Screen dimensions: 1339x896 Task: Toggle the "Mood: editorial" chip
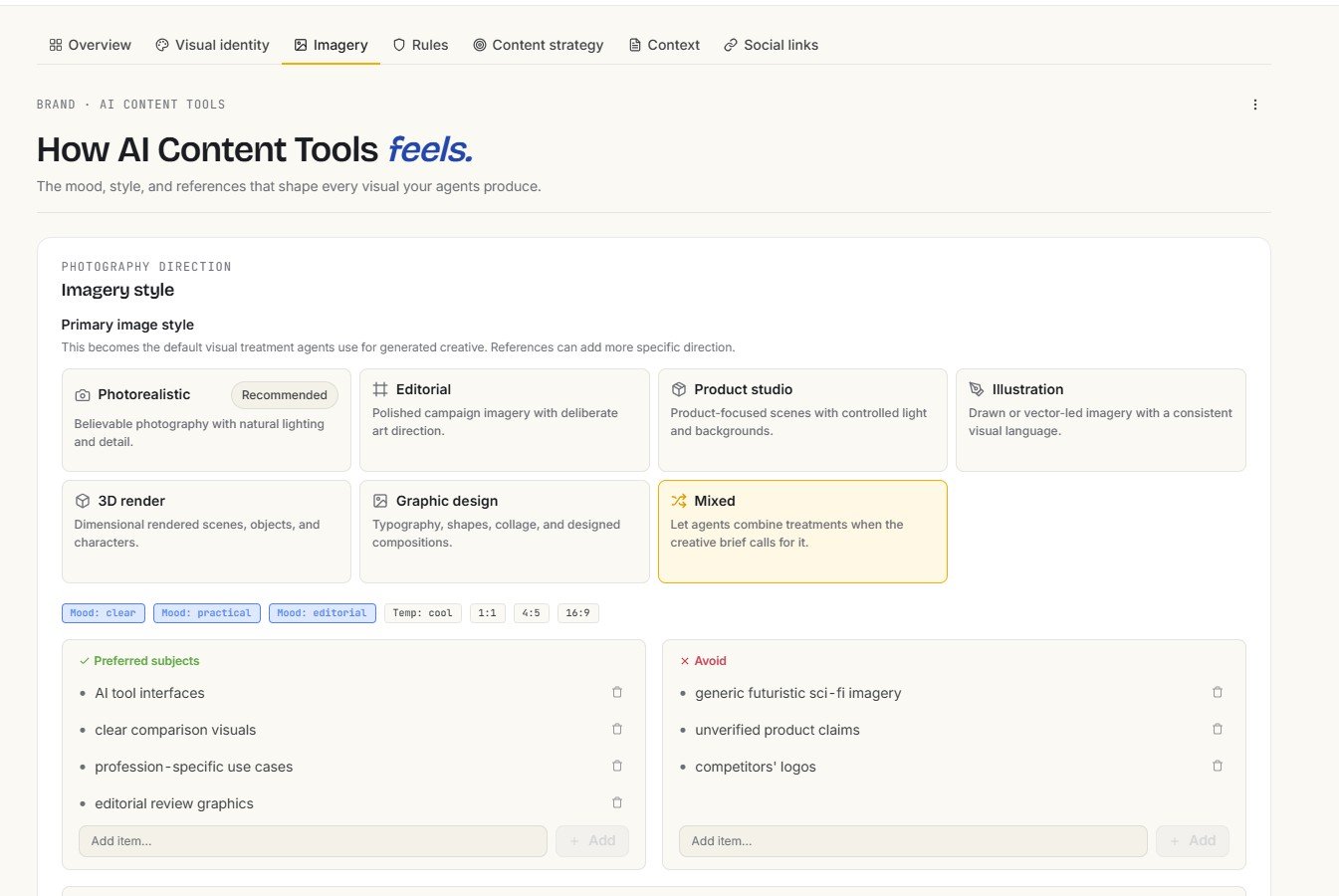323,613
